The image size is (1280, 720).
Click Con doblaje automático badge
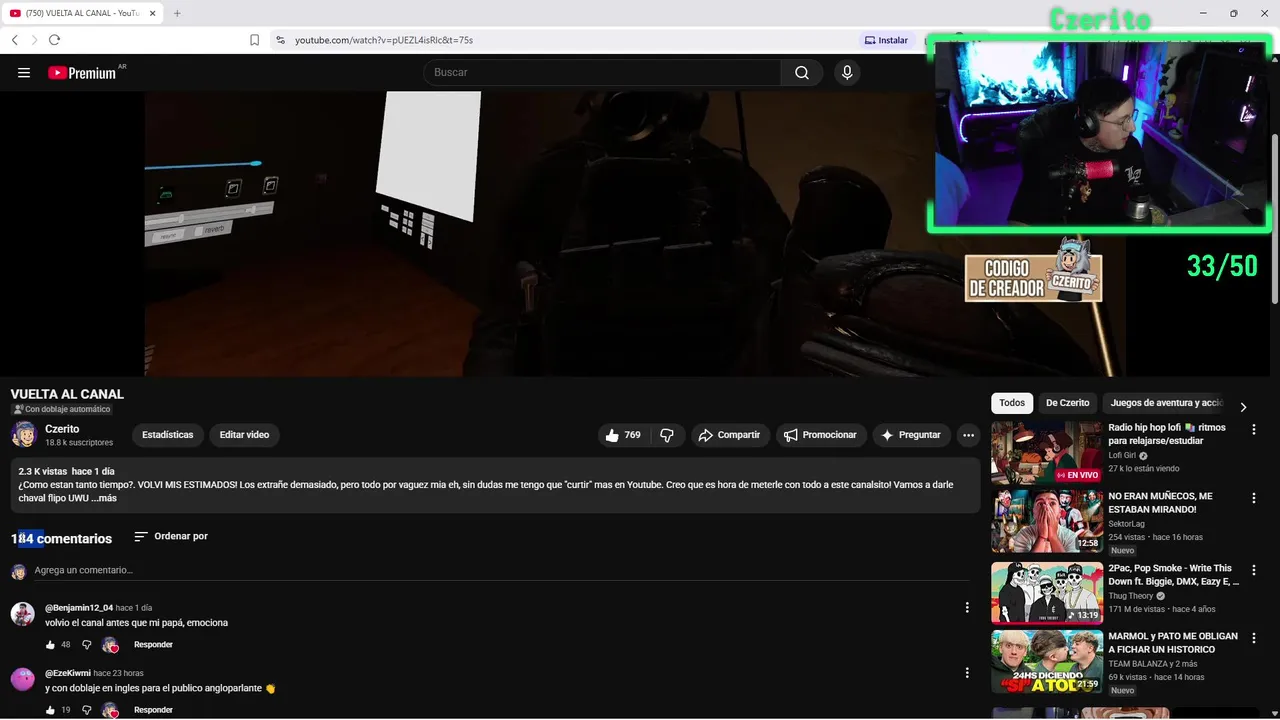(x=61, y=409)
